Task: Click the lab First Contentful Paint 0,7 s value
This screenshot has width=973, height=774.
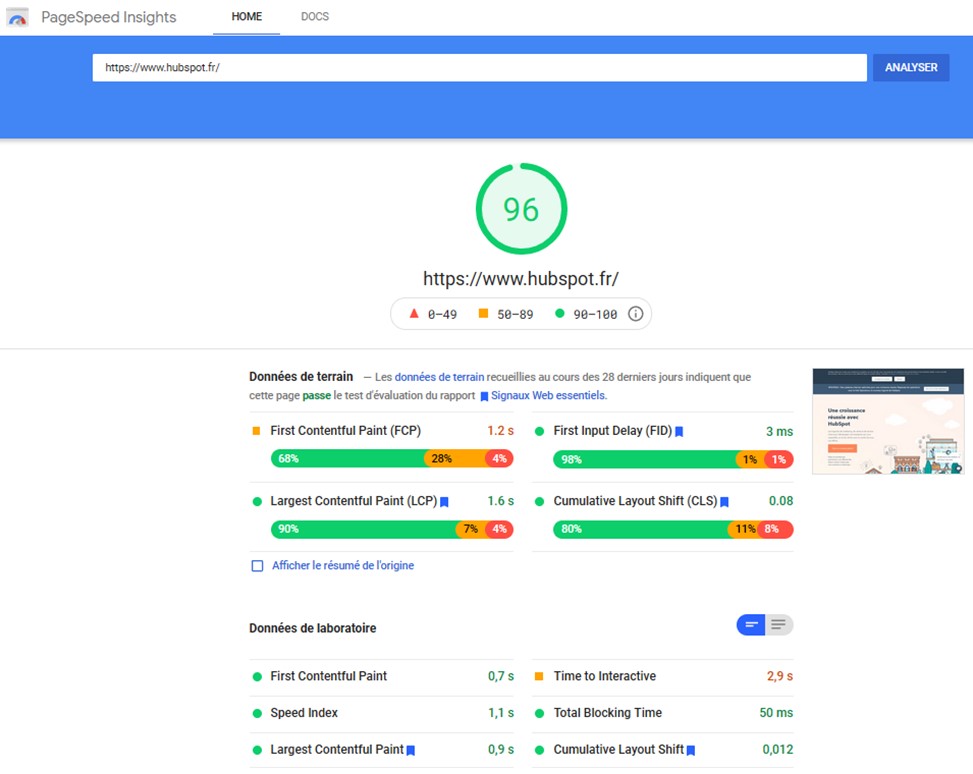Action: [501, 676]
